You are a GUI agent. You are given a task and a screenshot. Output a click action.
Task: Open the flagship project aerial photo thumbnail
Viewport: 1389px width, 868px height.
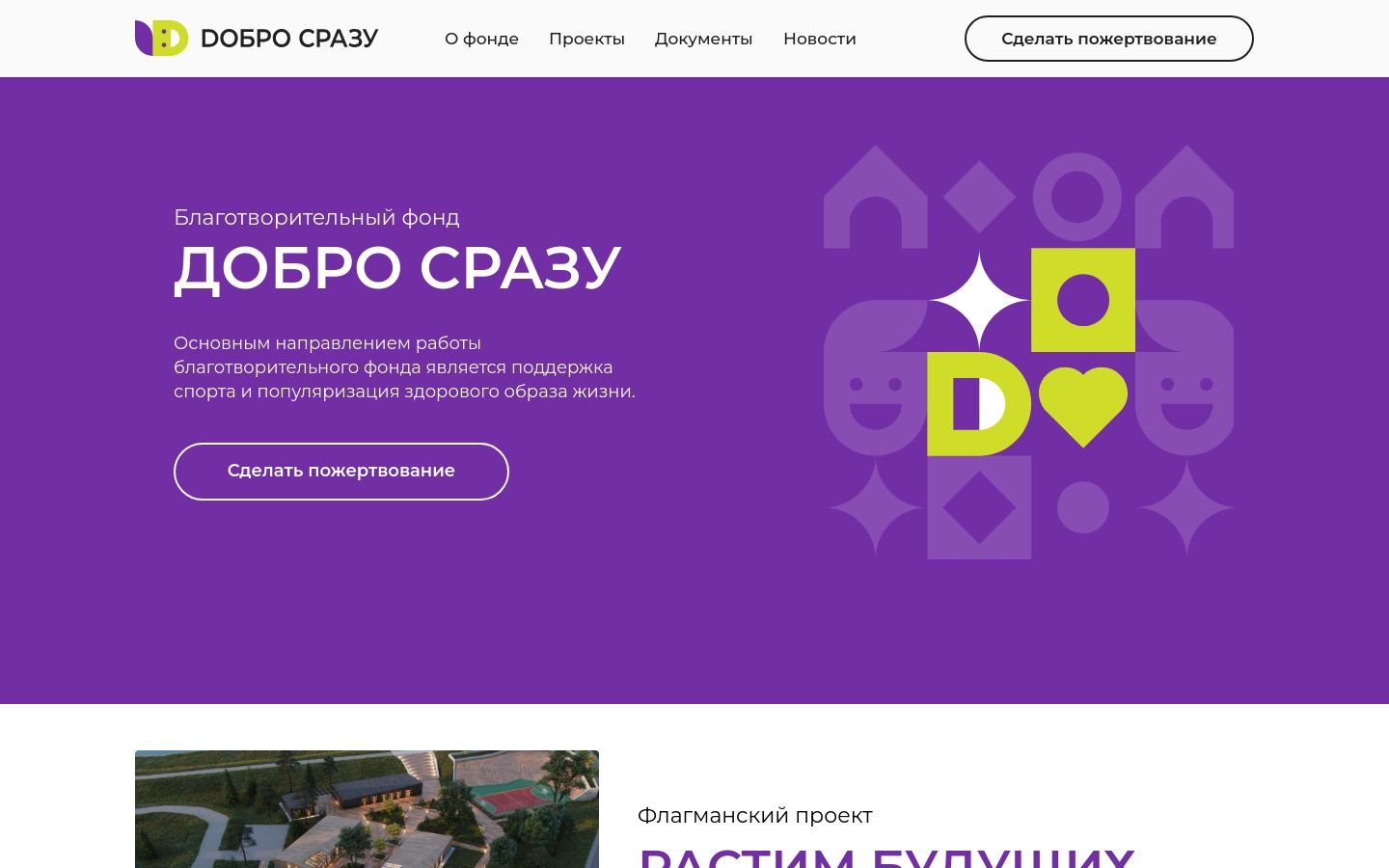point(367,809)
